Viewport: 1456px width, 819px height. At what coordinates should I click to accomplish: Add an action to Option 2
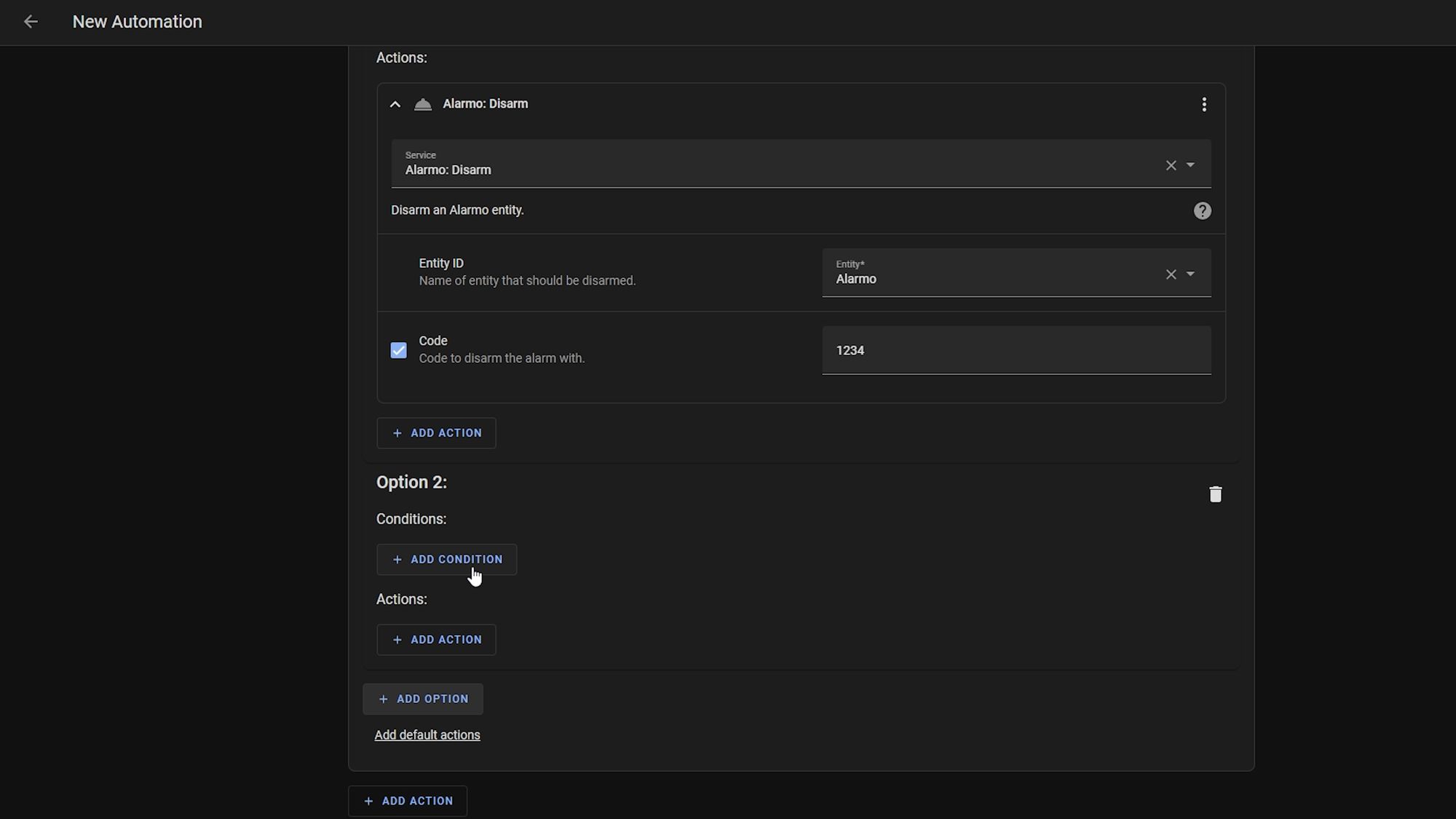pyautogui.click(x=436, y=640)
